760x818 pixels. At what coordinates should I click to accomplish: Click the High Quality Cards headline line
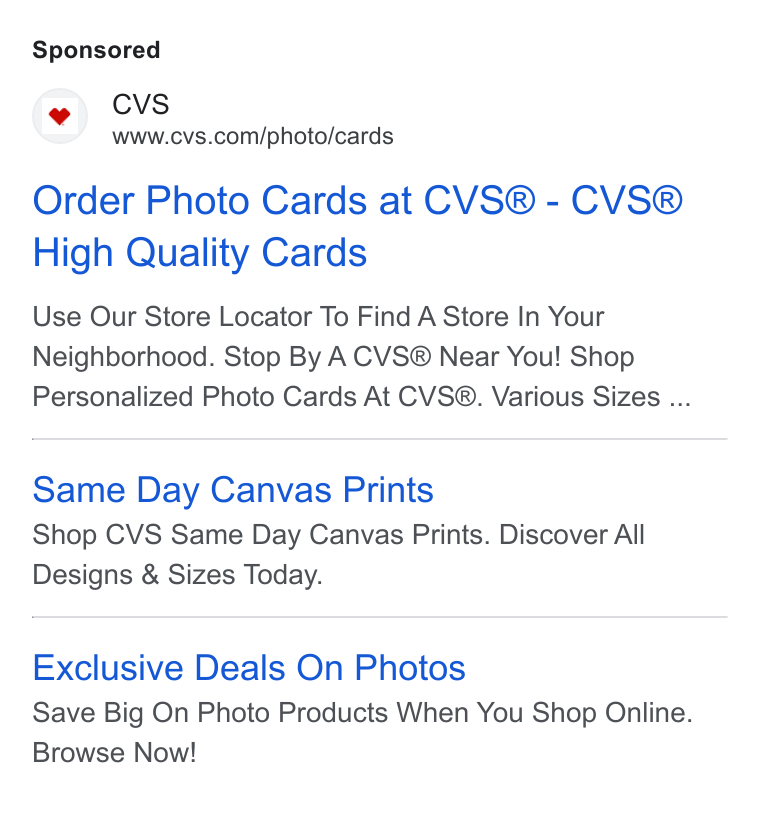(x=200, y=253)
